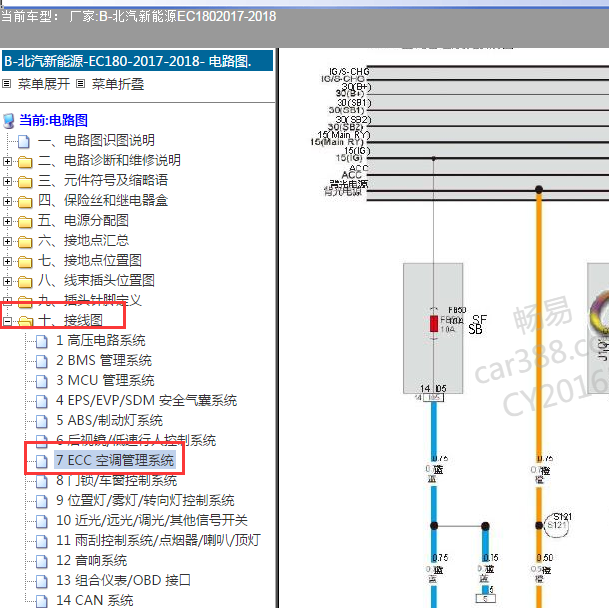
Task: Select the 五、电源分配图 label
Action: (x=83, y=220)
